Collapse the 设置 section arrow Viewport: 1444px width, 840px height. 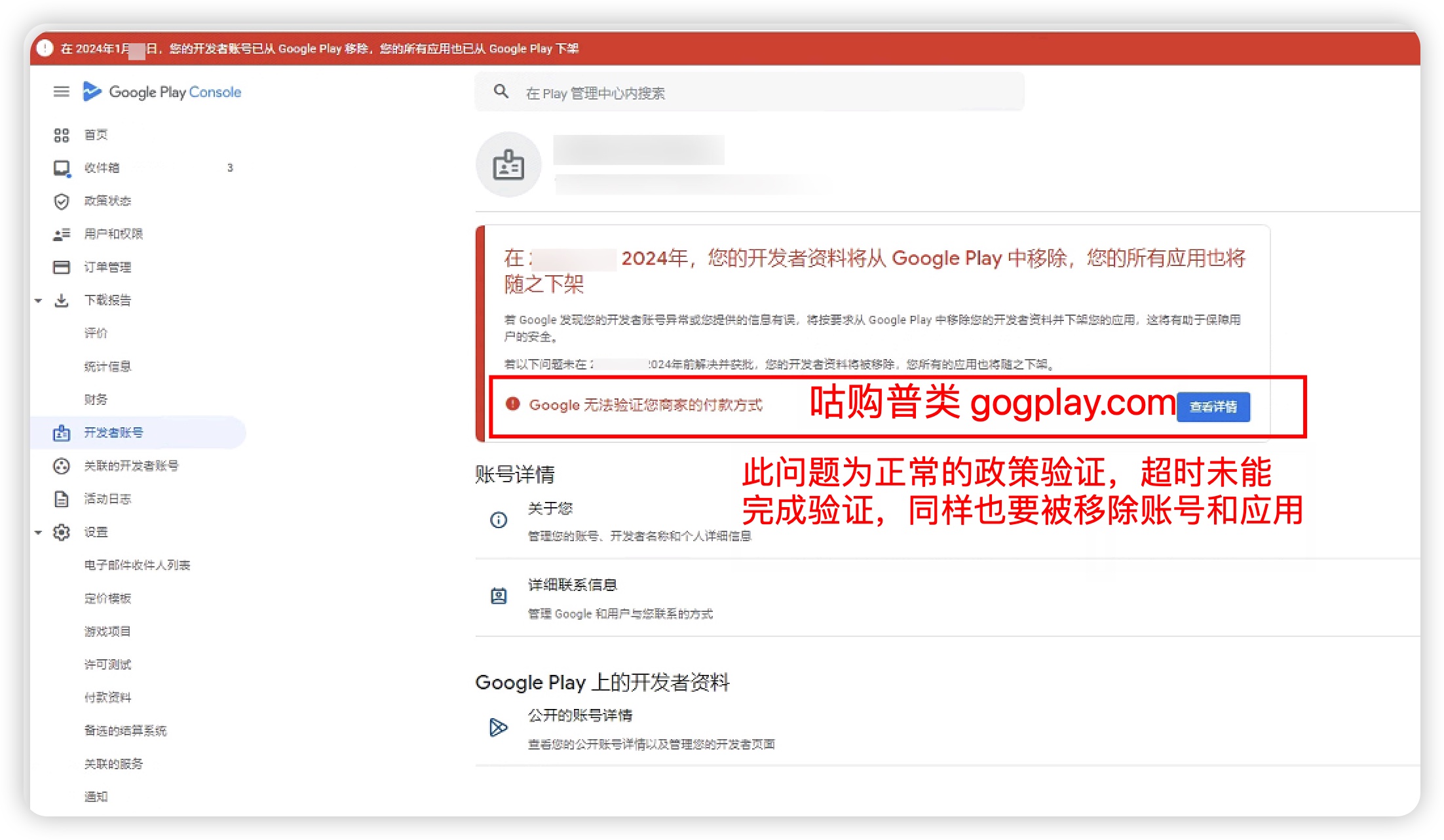[38, 533]
